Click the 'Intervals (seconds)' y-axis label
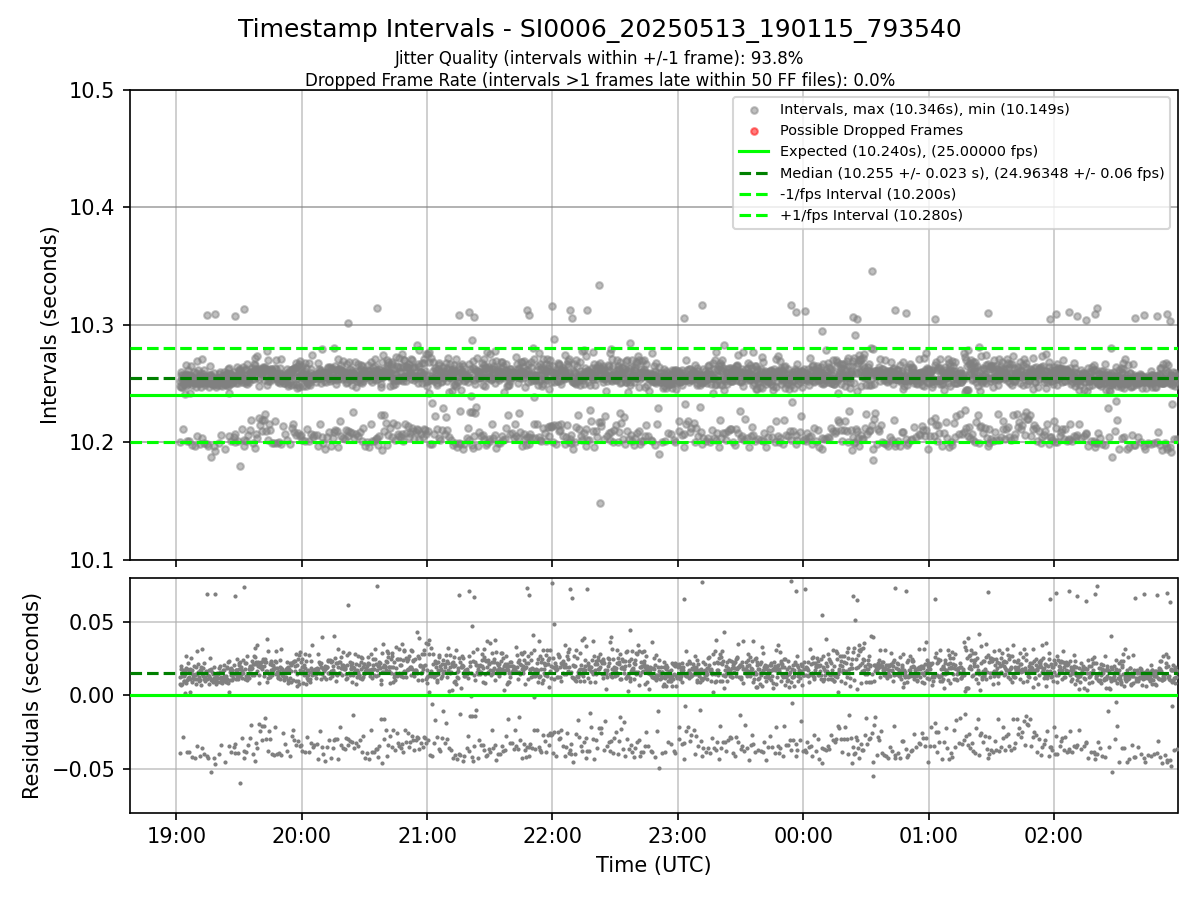Screen dimensions: 1200x900 coord(50,325)
